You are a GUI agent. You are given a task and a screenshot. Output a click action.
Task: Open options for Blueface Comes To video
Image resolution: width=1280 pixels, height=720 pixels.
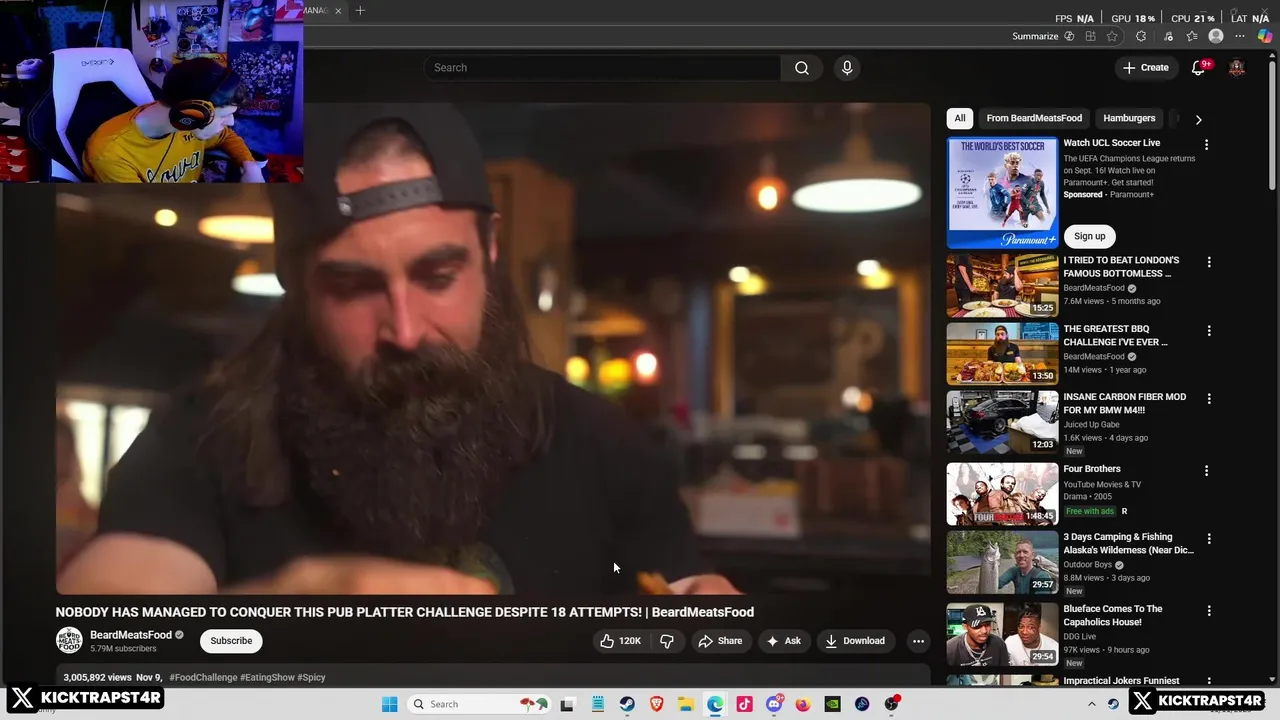1209,610
